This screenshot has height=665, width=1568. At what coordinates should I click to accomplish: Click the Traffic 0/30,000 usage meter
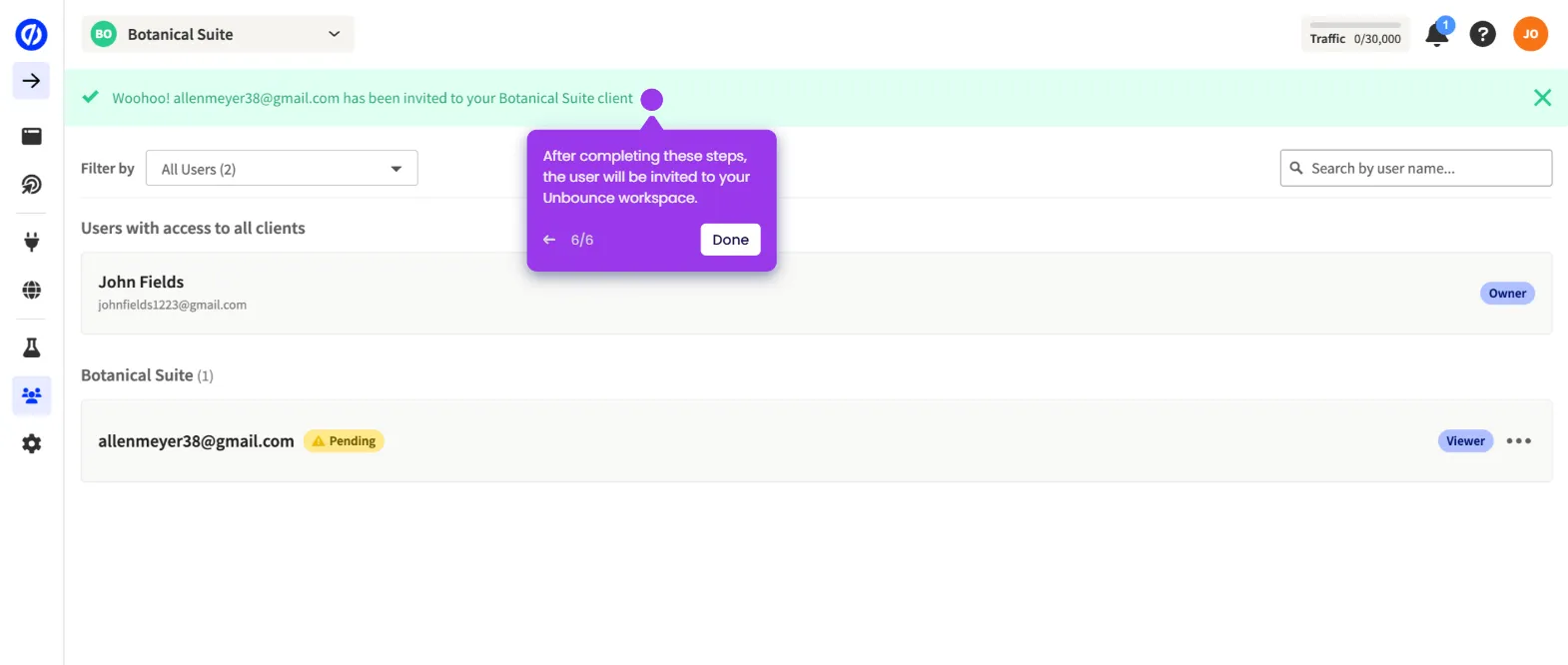[1355, 34]
